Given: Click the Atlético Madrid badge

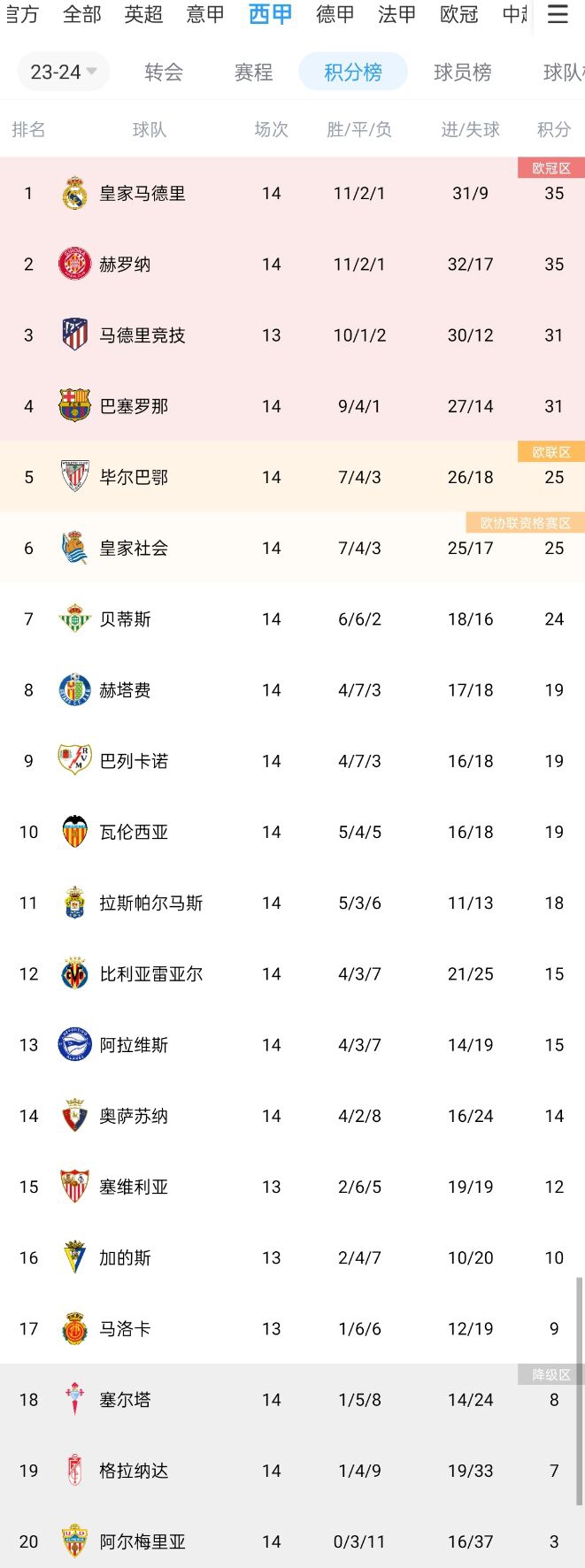Looking at the screenshot, I should tap(75, 334).
